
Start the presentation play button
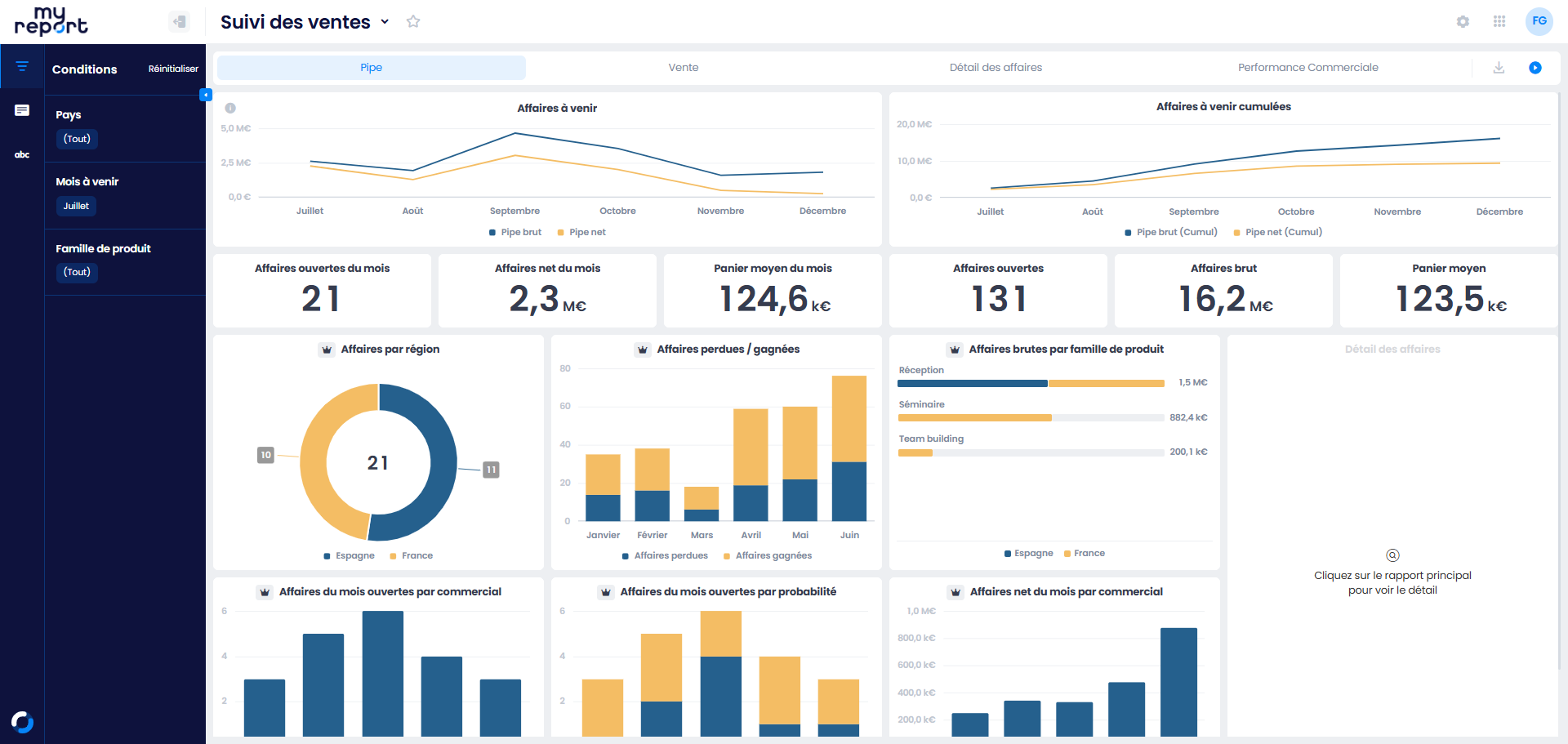tap(1535, 68)
